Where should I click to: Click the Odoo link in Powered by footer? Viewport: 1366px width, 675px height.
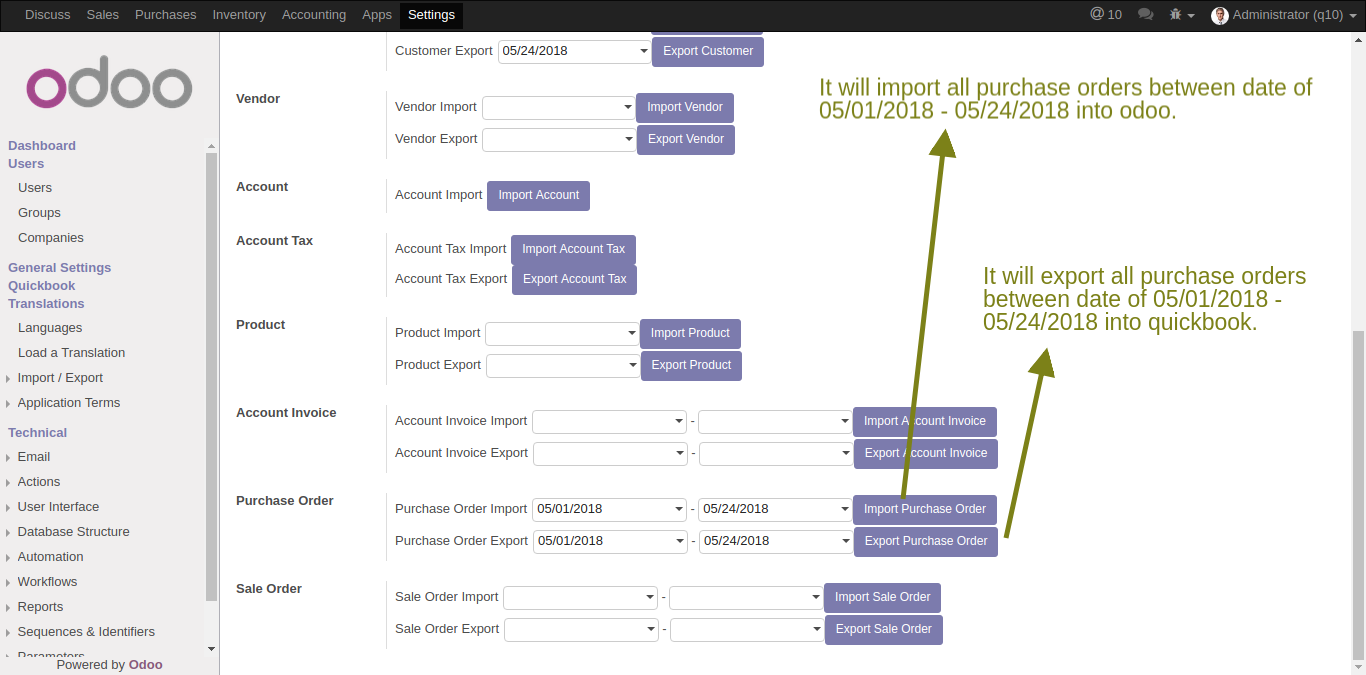pos(145,665)
